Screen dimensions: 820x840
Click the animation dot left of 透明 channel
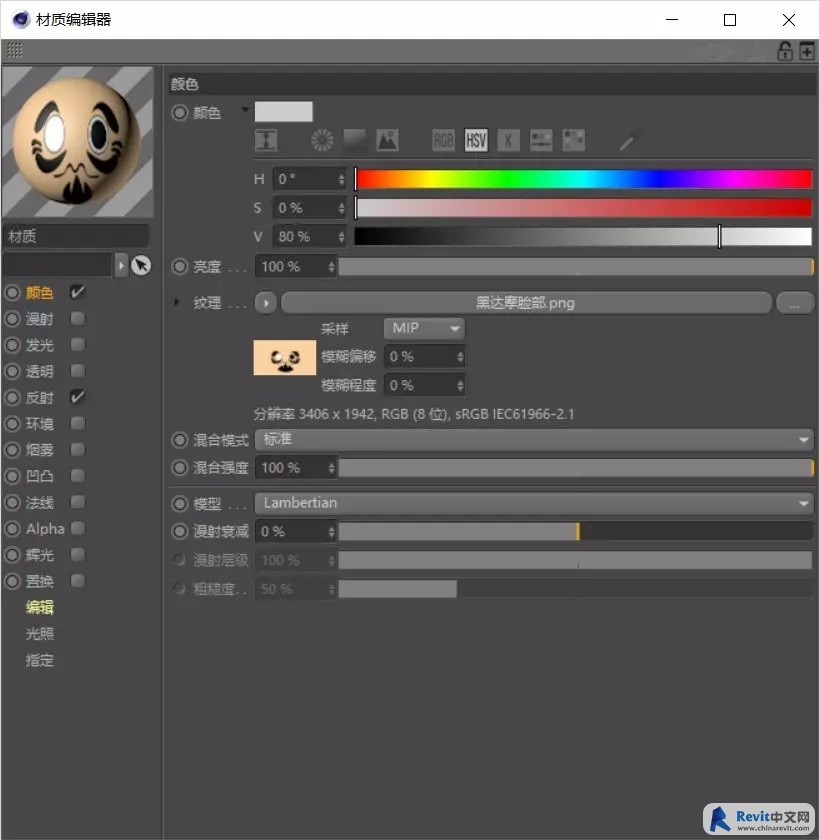(x=12, y=371)
